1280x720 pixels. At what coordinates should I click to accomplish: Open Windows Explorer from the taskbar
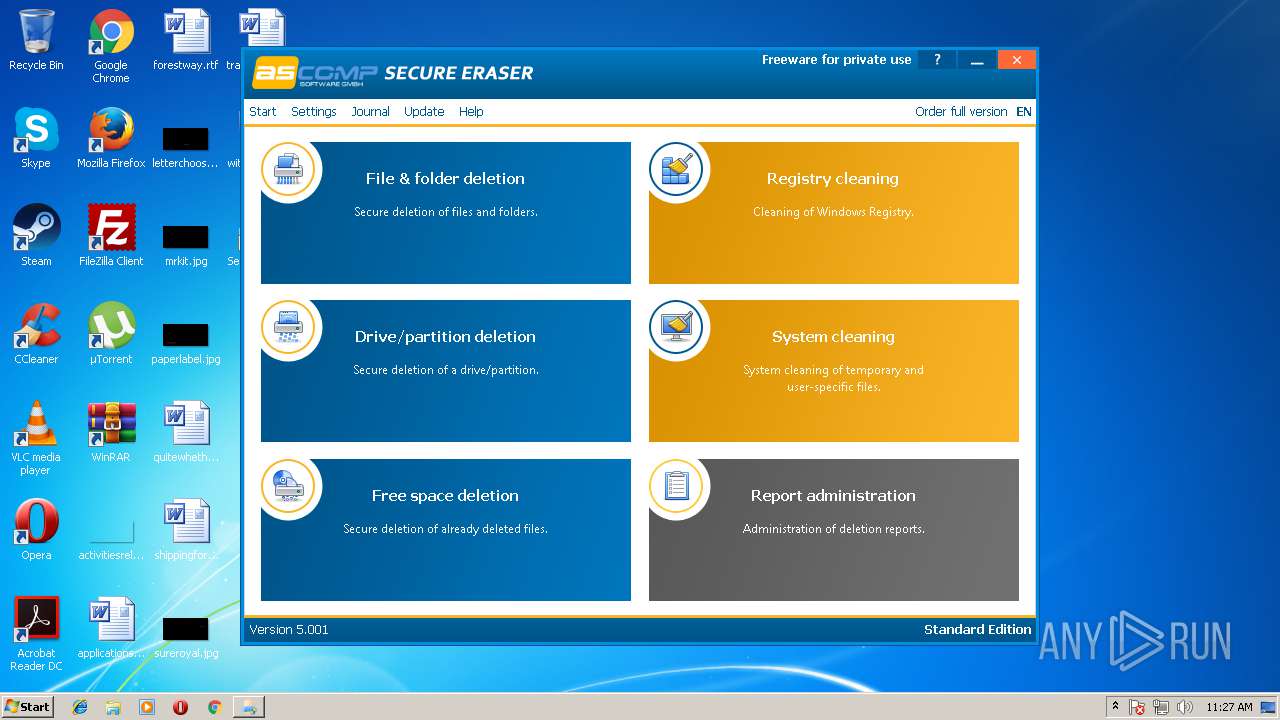[x=113, y=707]
